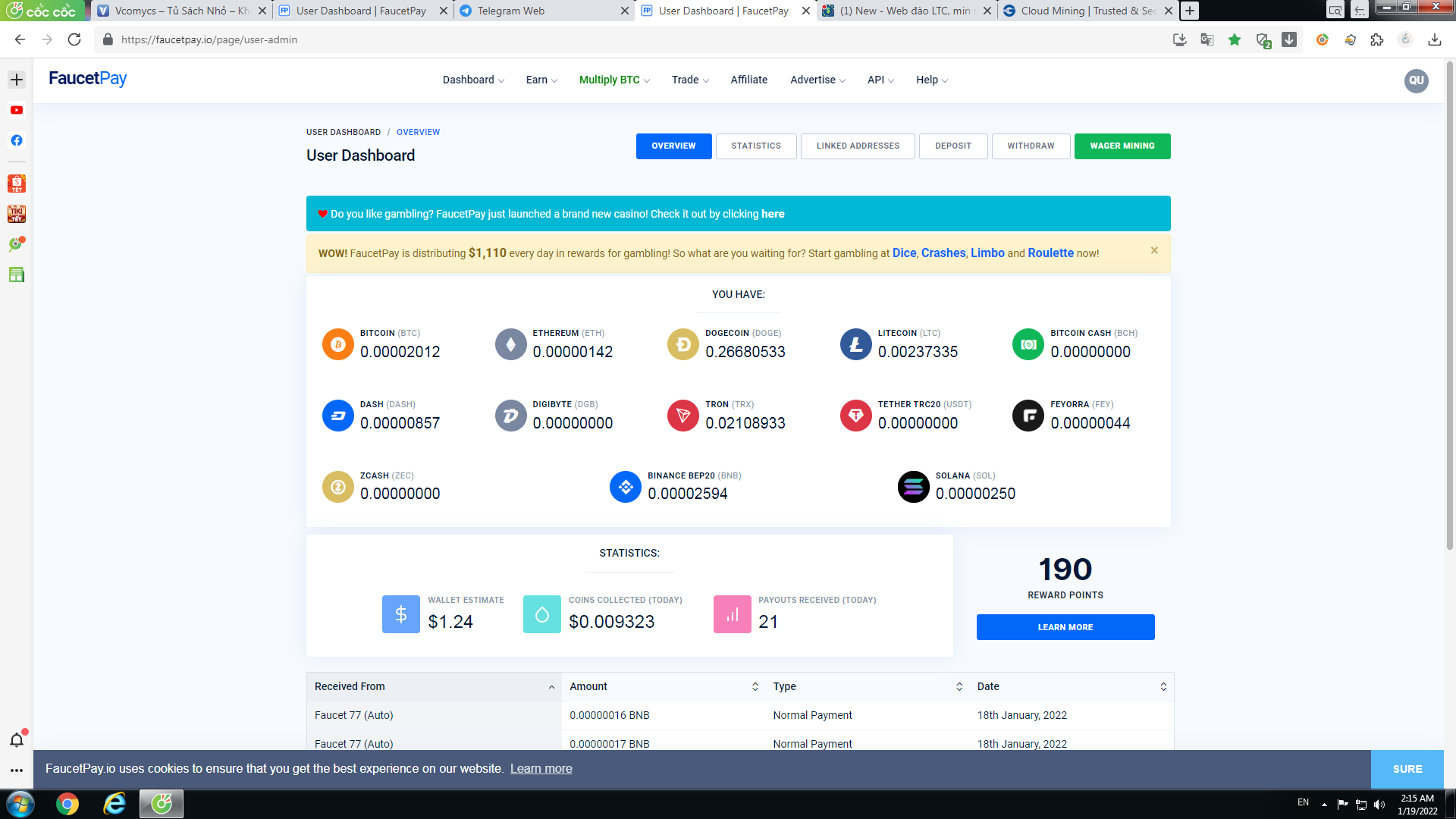
Task: Bookmark page with the green star icon
Action: coord(1235,39)
